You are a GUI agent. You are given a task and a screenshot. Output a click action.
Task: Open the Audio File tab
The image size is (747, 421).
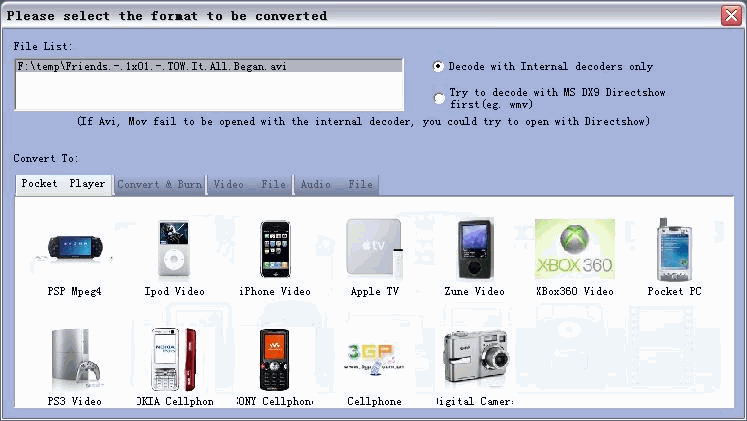coord(336,185)
